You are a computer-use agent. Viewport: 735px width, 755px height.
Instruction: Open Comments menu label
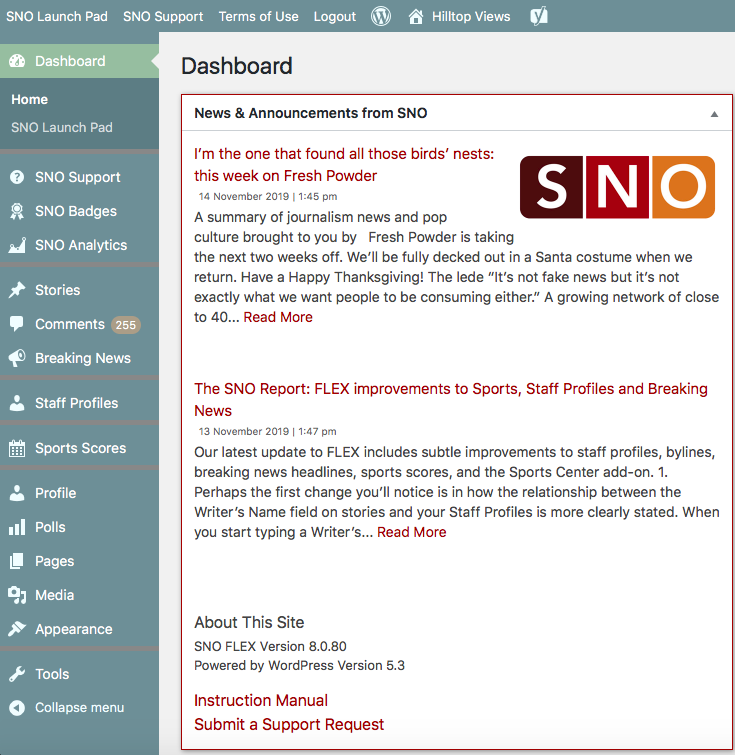coord(70,324)
